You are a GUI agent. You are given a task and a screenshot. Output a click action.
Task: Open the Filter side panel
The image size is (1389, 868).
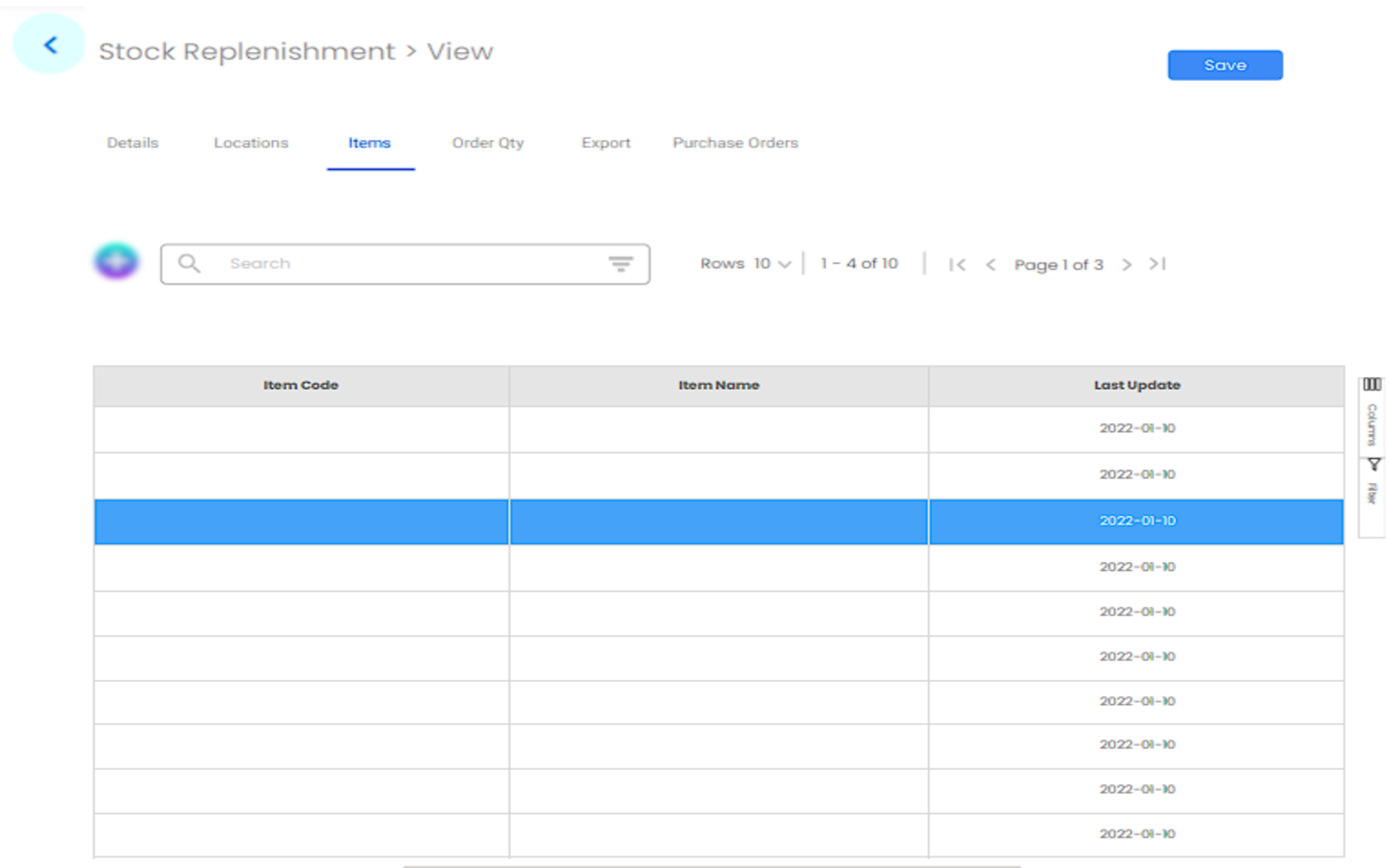point(1373,482)
